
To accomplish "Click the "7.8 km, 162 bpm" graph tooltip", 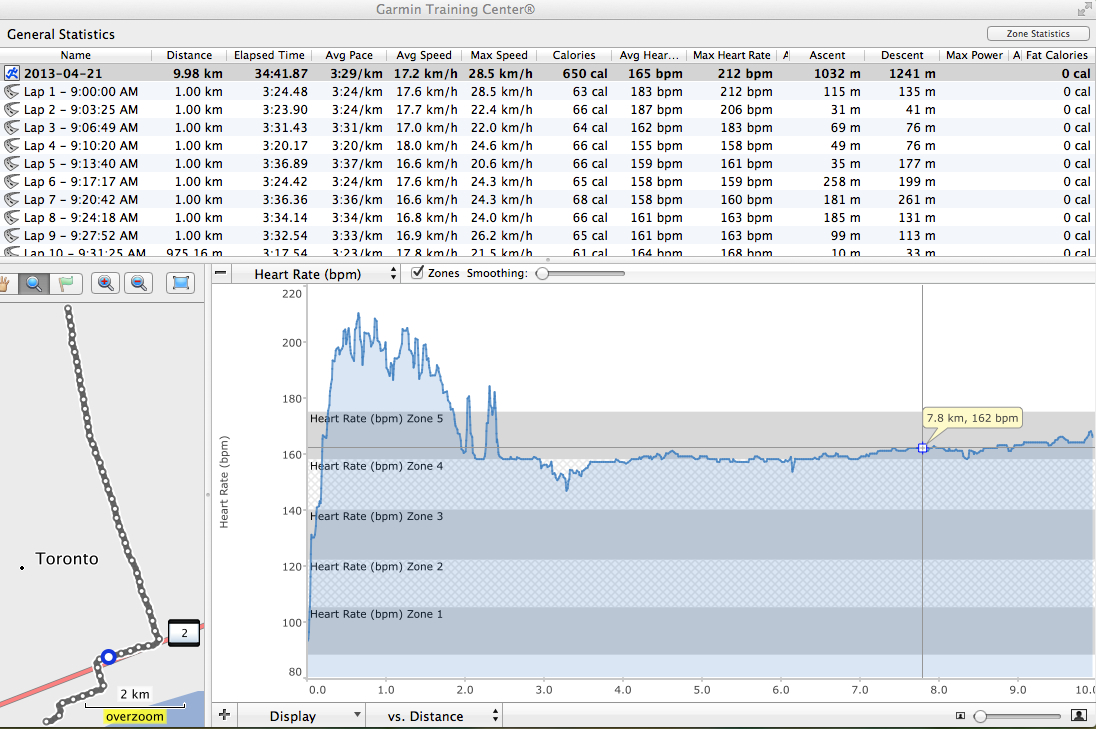I will pyautogui.click(x=972, y=418).
